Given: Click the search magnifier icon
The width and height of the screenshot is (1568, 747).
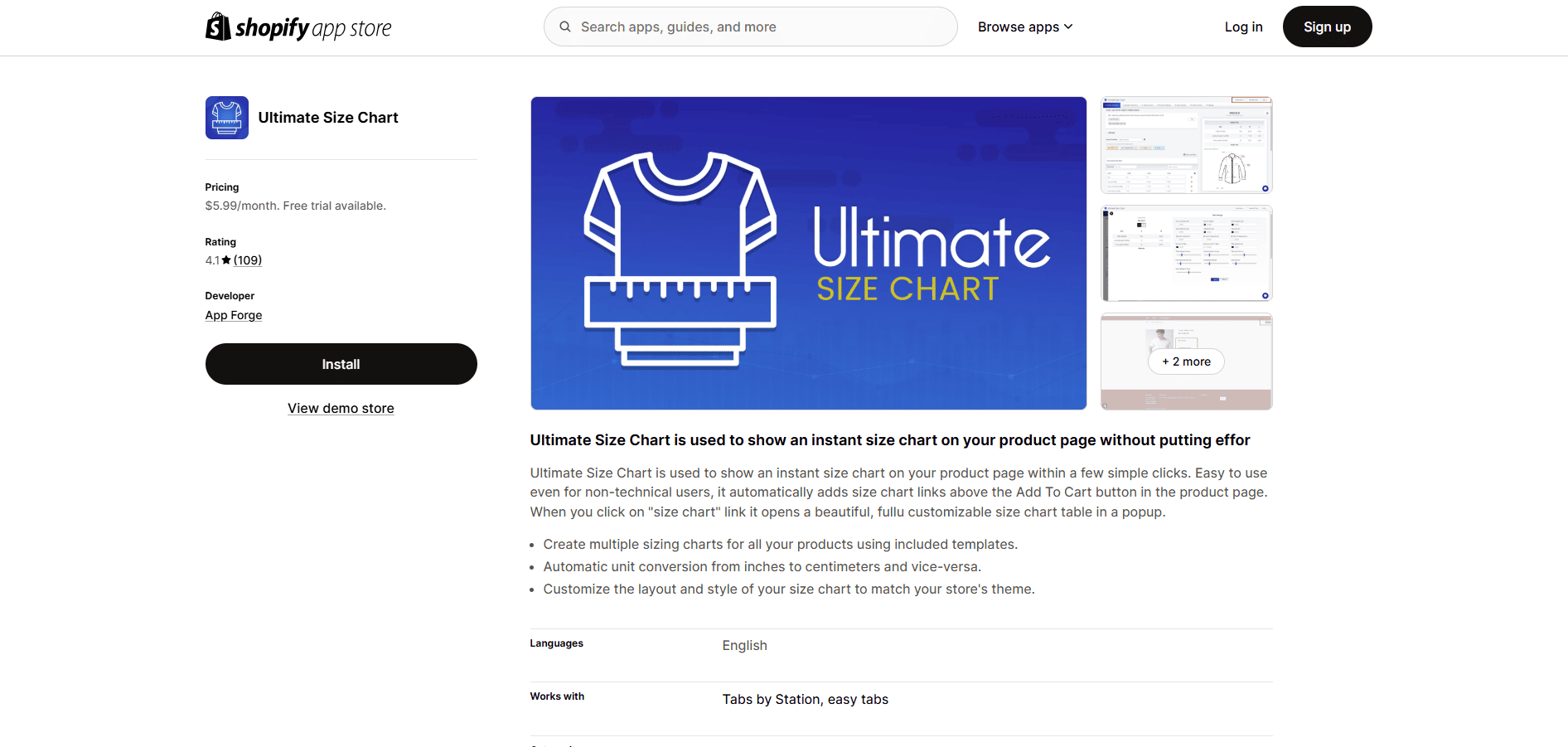Looking at the screenshot, I should tap(565, 27).
